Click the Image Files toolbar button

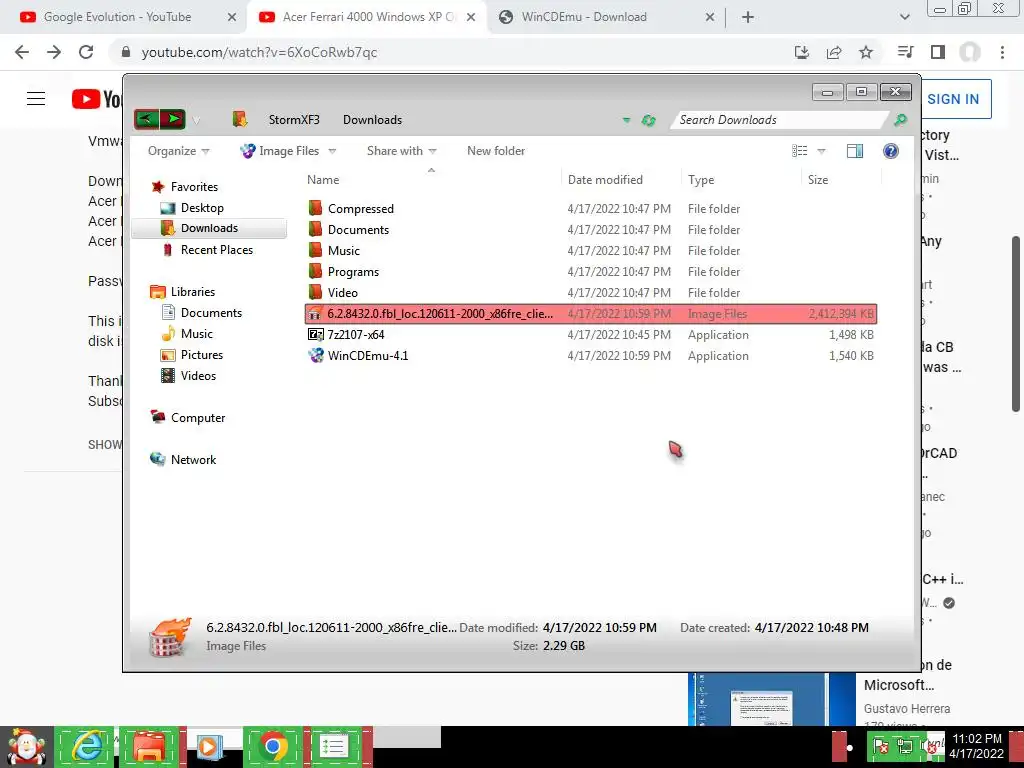pyautogui.click(x=280, y=151)
